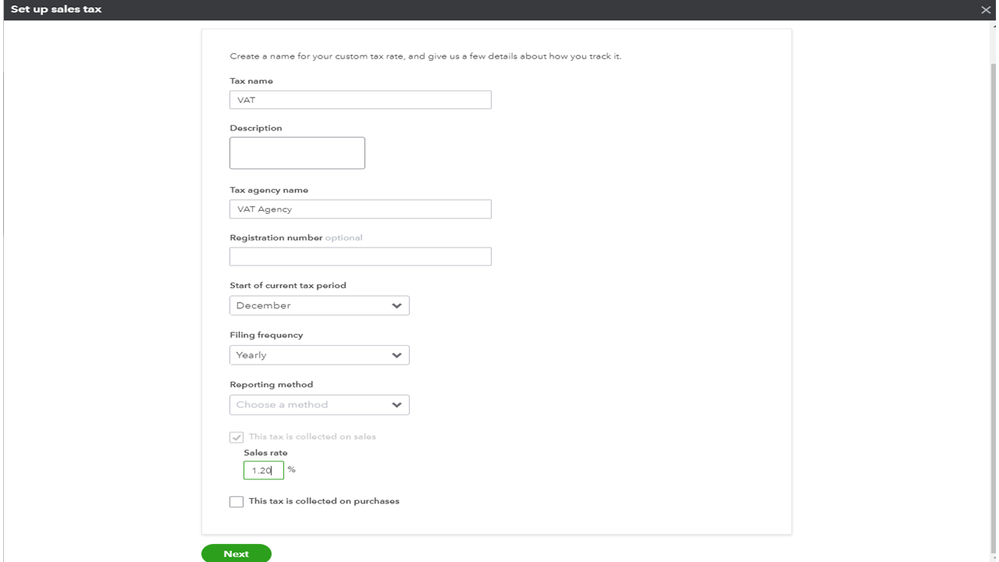Click the chevron arrow on the Reporting method dropdown
The height and width of the screenshot is (562, 999).
(x=397, y=405)
